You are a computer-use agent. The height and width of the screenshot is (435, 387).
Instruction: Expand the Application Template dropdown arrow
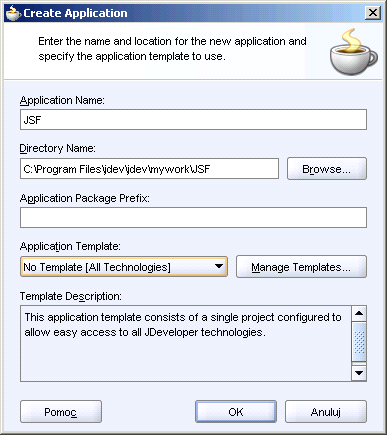[x=219, y=266]
